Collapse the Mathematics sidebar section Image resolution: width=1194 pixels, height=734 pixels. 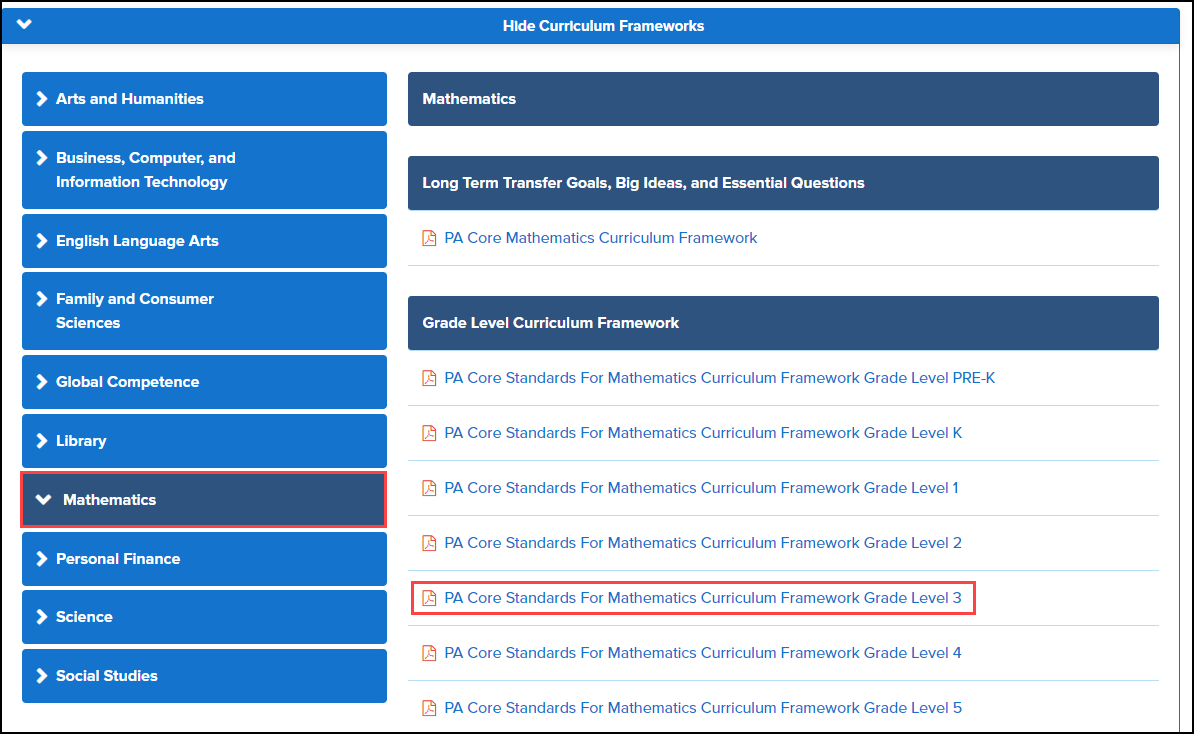204,500
